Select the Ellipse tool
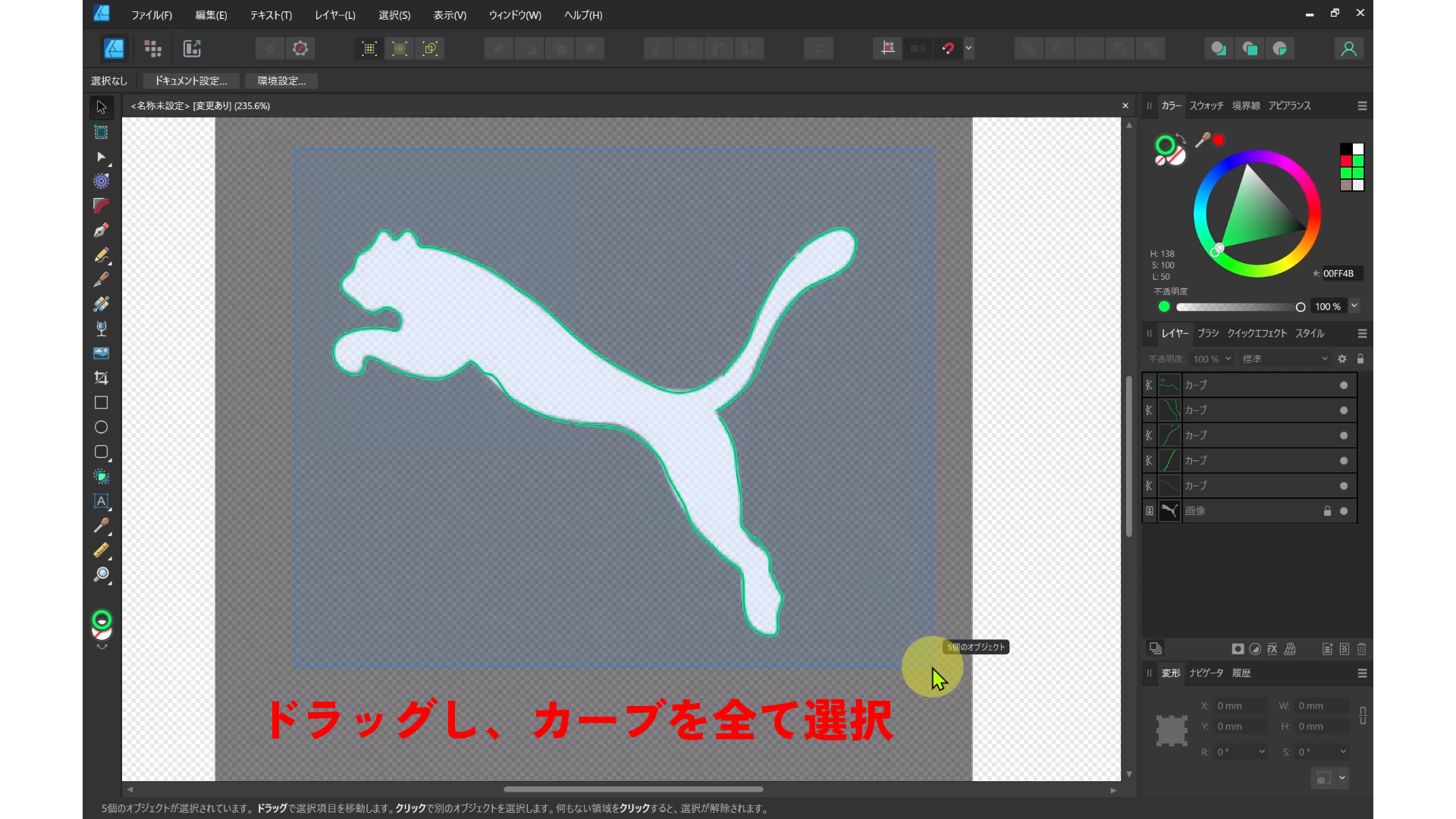The height and width of the screenshot is (819, 1456). pyautogui.click(x=101, y=427)
